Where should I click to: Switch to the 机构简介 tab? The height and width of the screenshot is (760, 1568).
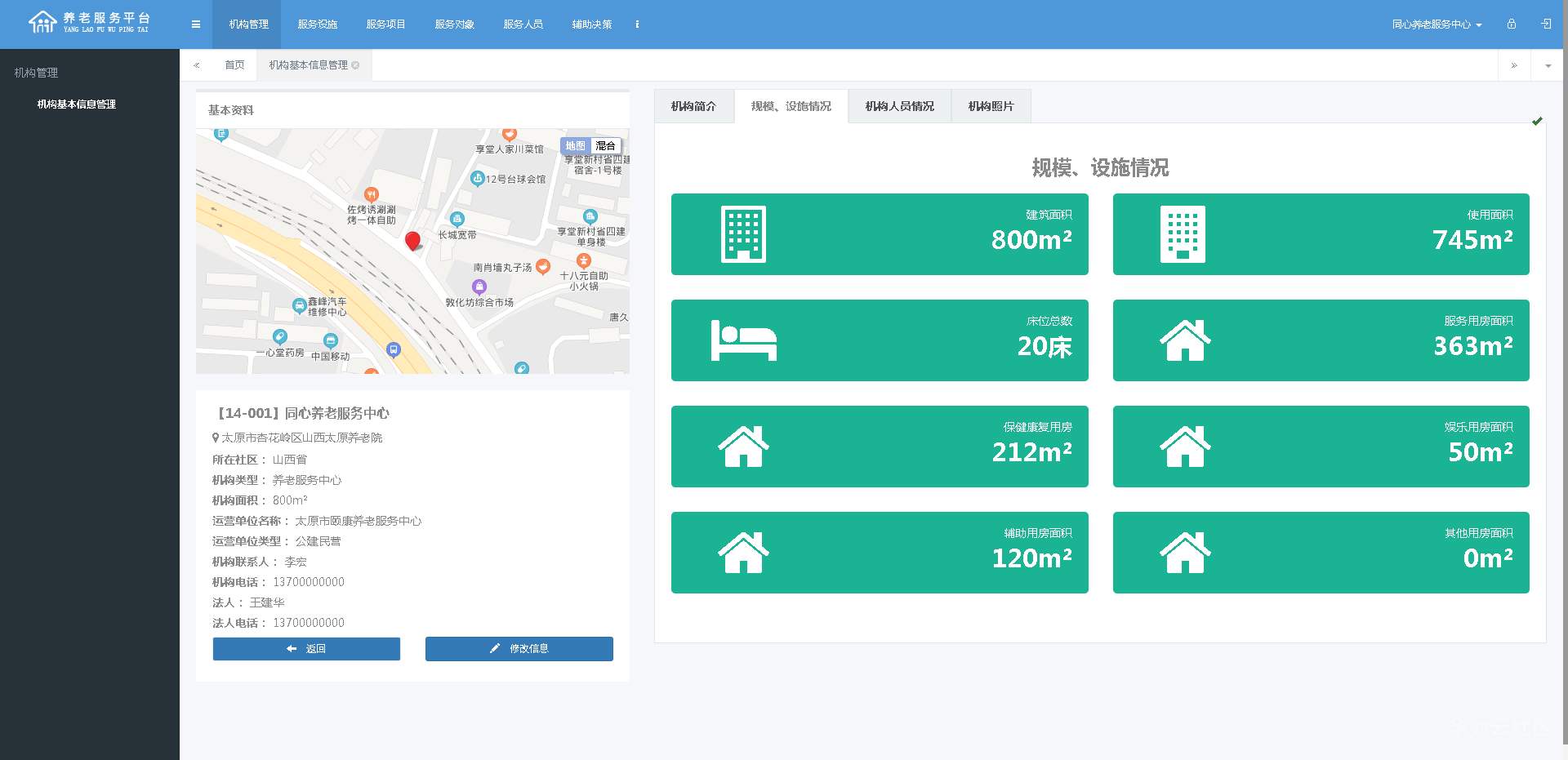(693, 106)
